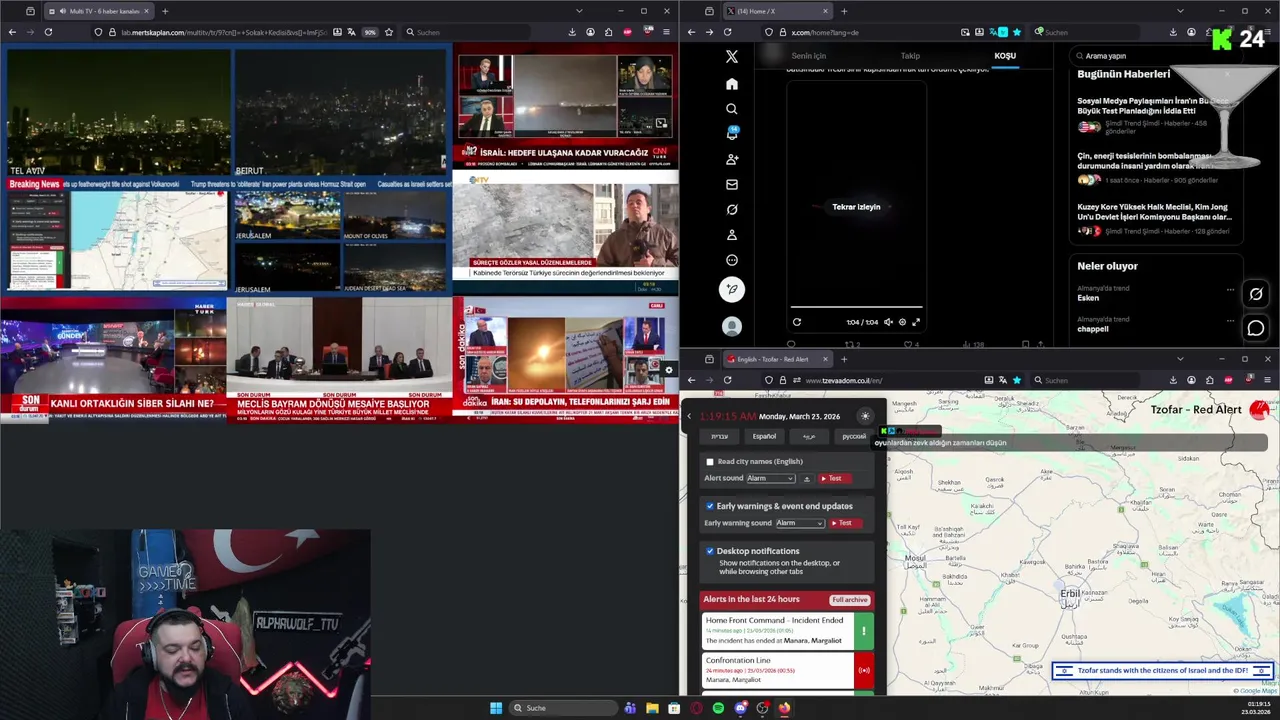The height and width of the screenshot is (720, 1280).
Task: Test the Early warning sound
Action: 845,523
